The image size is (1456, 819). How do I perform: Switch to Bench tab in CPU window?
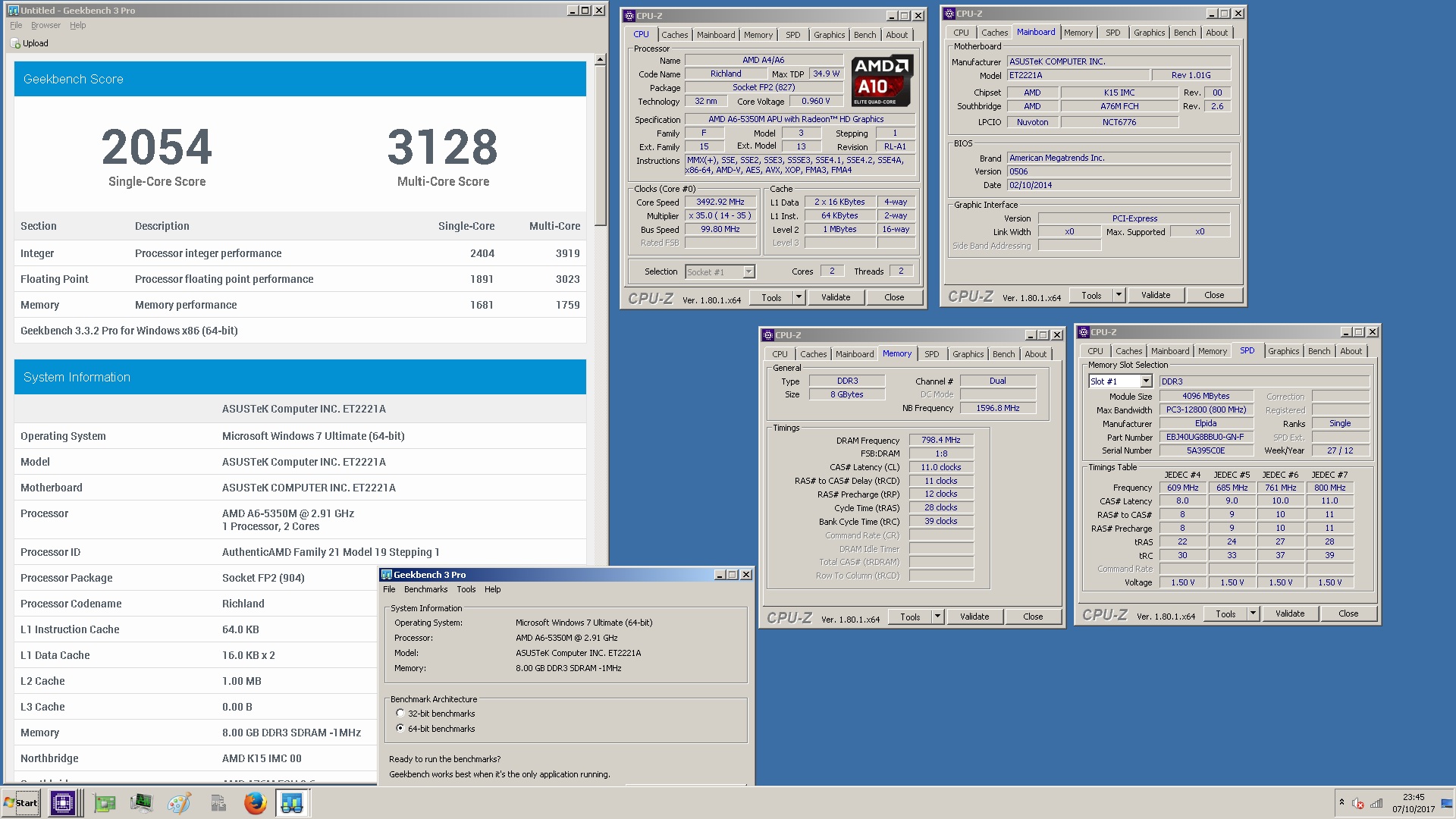click(x=864, y=35)
